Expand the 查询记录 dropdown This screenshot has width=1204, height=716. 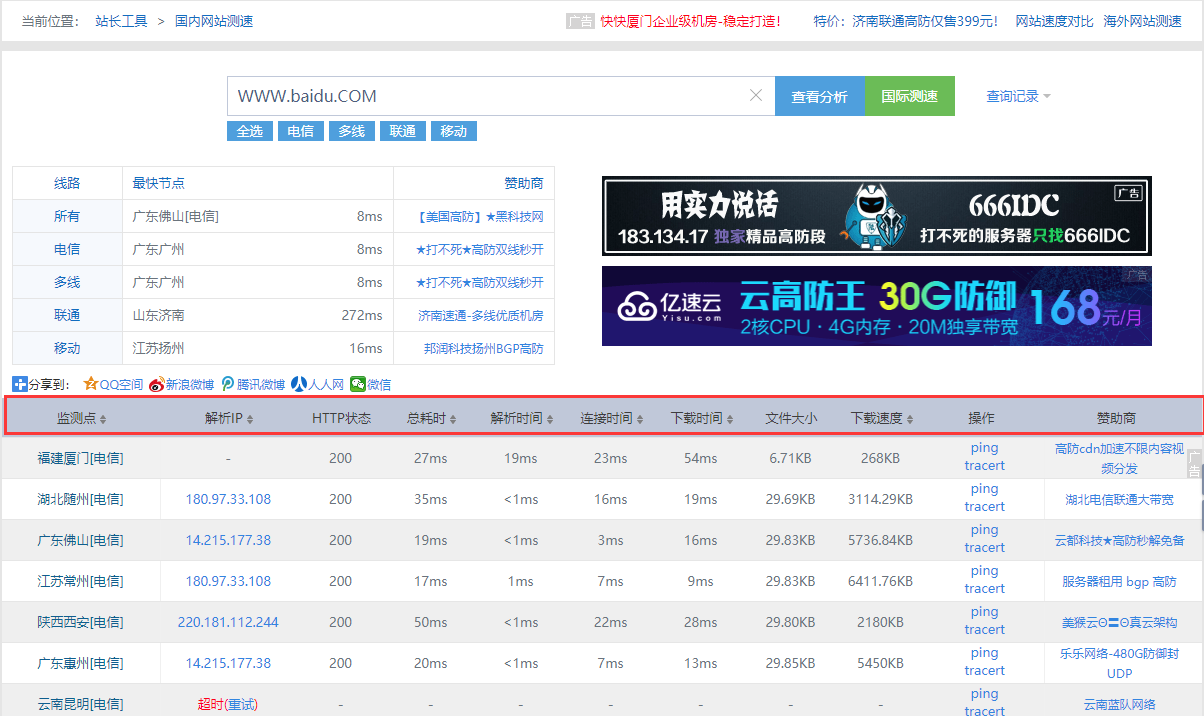[1018, 96]
